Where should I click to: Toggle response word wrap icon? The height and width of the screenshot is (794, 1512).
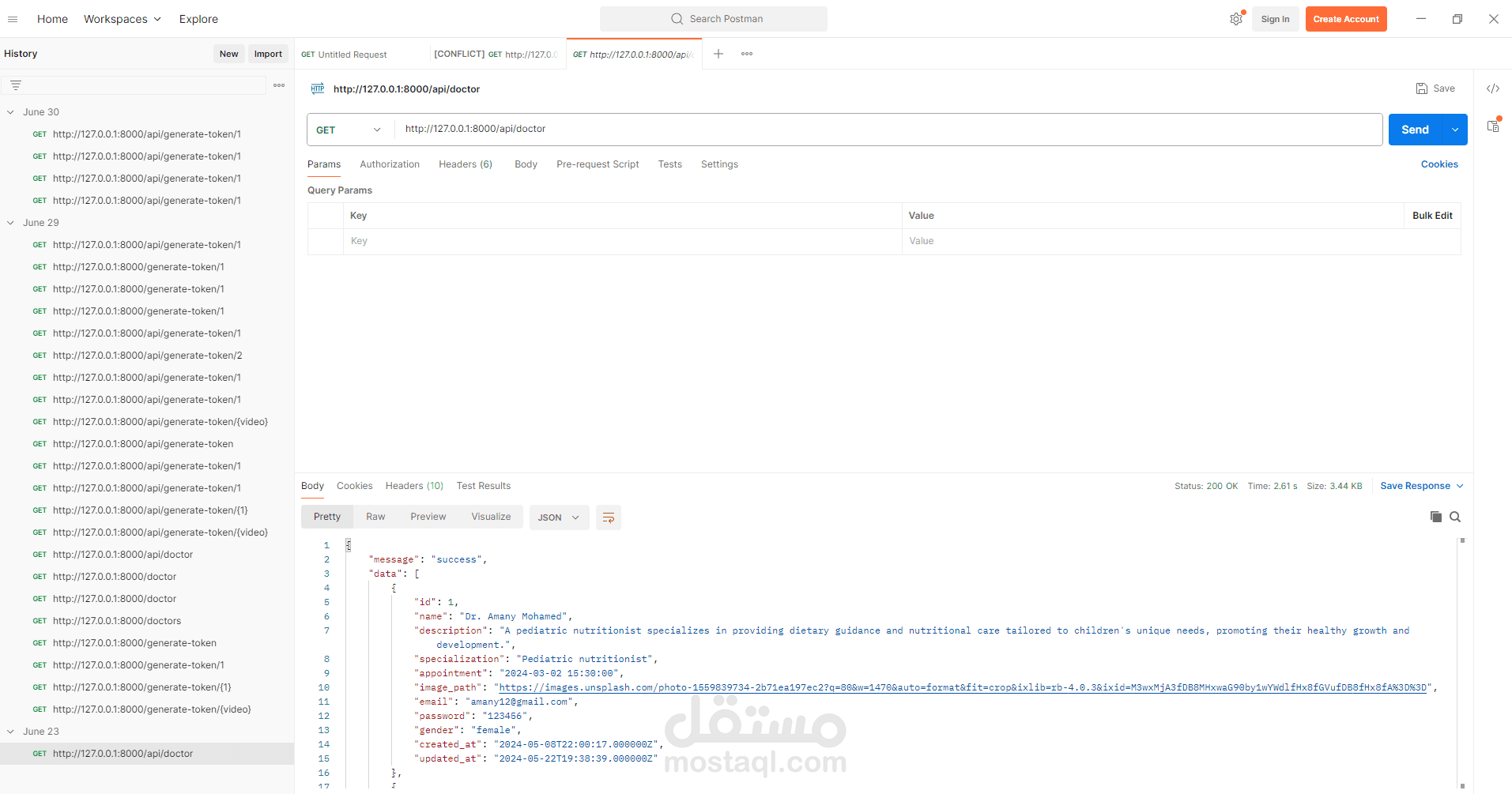coord(609,517)
